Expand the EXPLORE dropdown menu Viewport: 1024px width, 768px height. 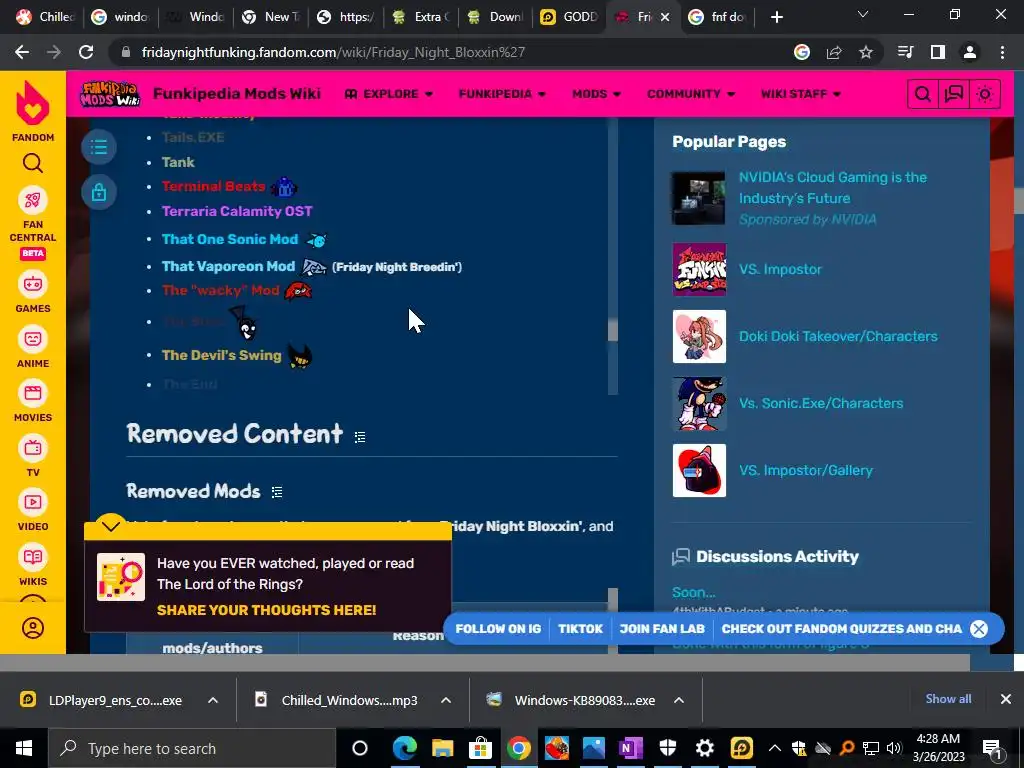[x=389, y=94]
